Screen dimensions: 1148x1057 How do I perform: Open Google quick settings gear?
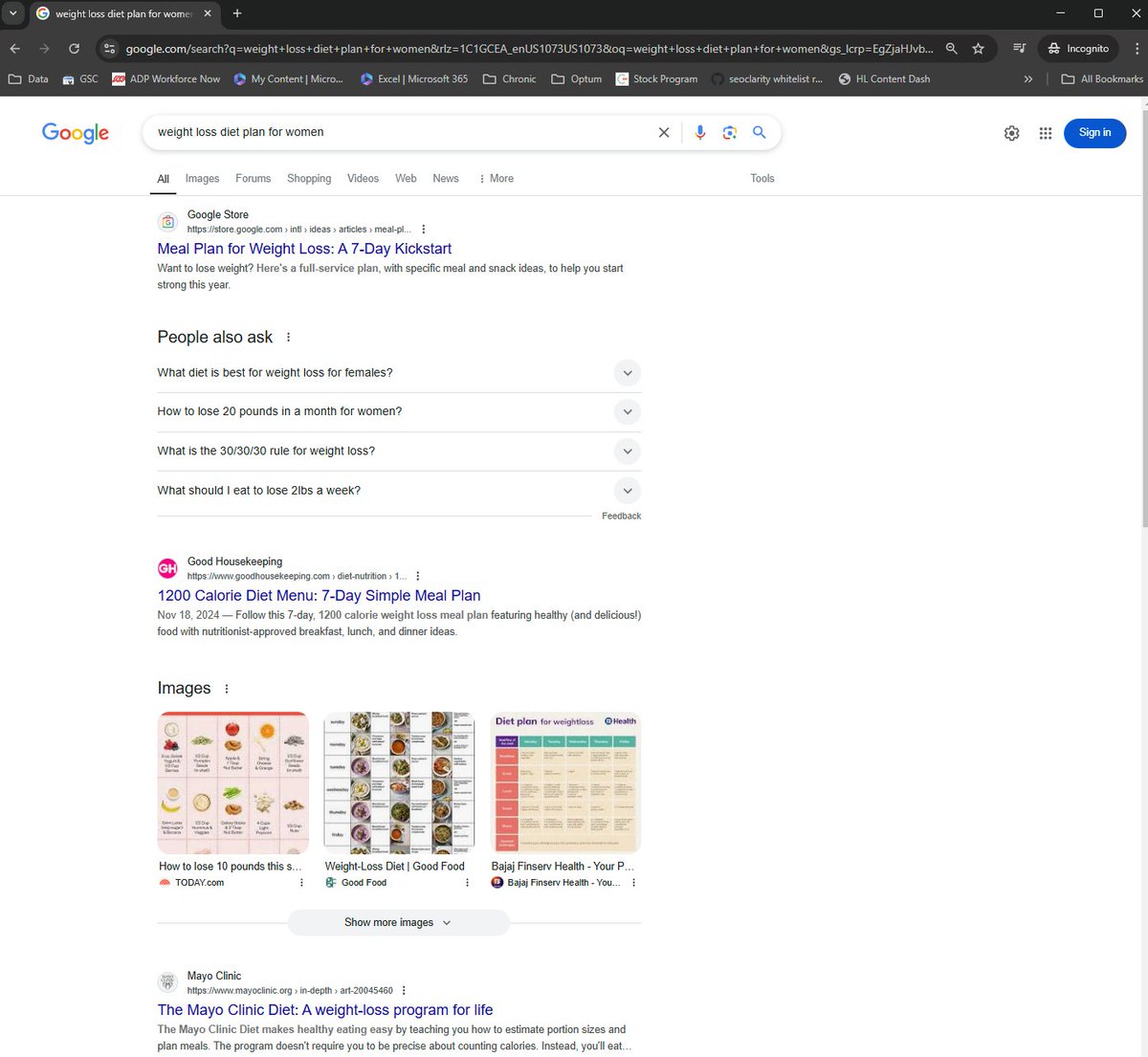(1012, 133)
